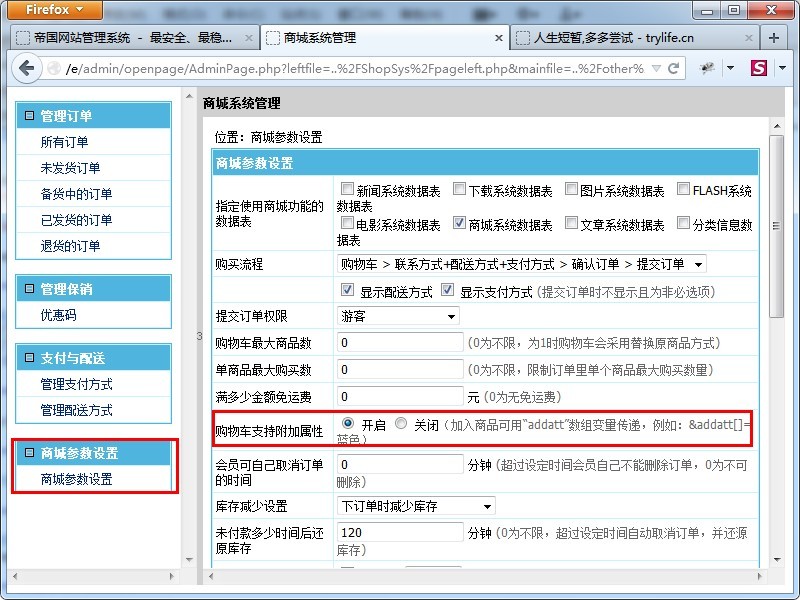
Task: Check 电影系统数据表 checkbox
Action: (347, 222)
